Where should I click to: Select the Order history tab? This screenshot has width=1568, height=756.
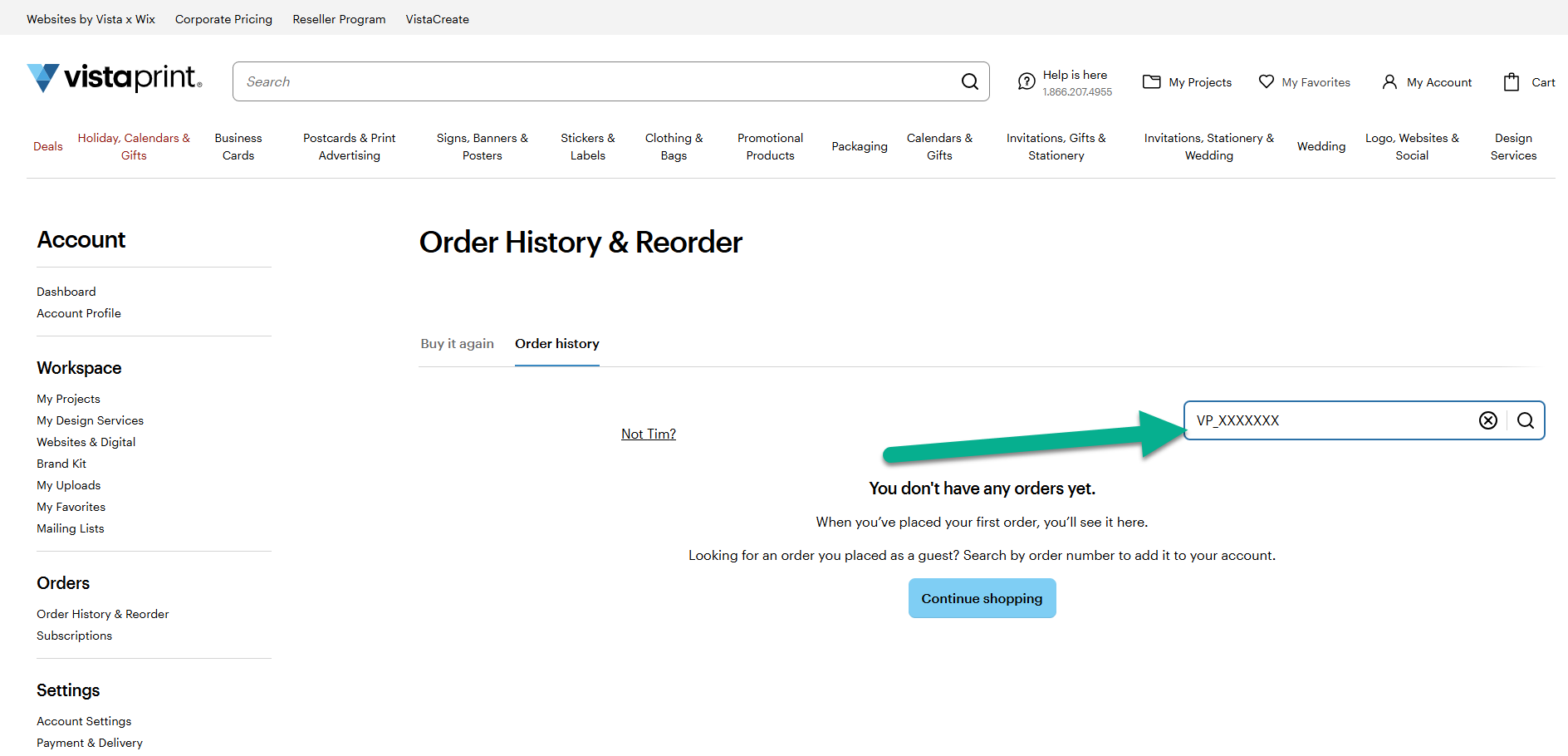click(557, 343)
